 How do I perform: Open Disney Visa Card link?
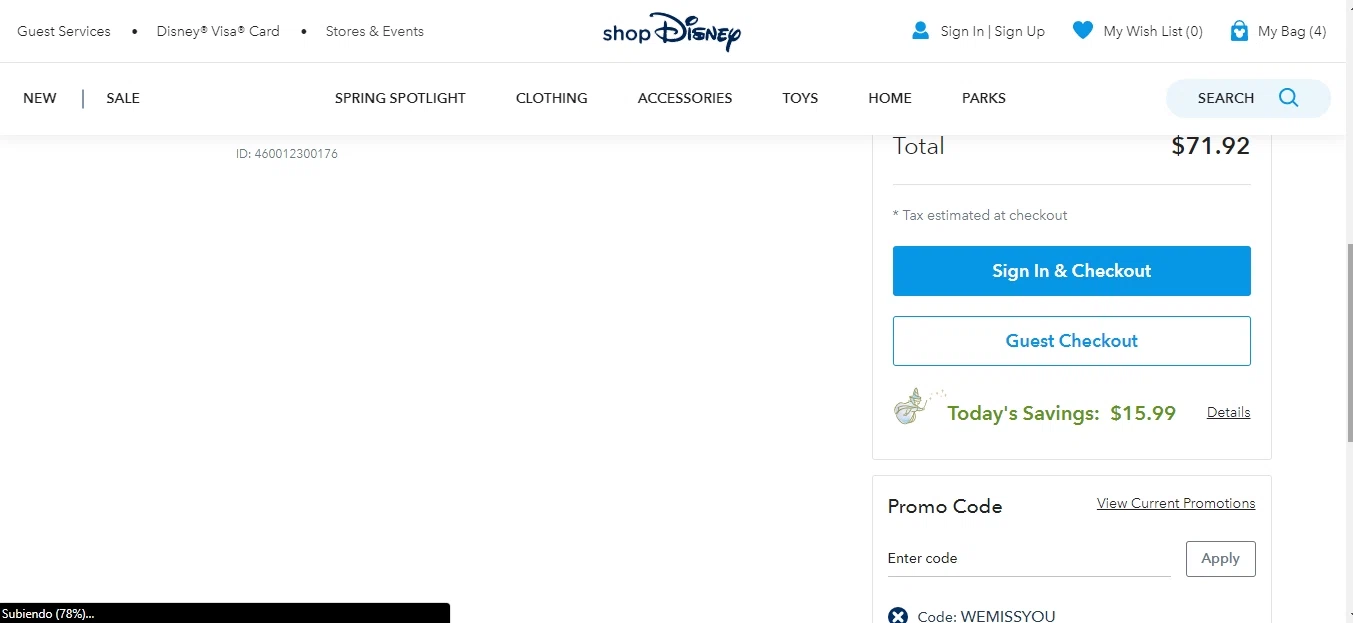click(218, 31)
